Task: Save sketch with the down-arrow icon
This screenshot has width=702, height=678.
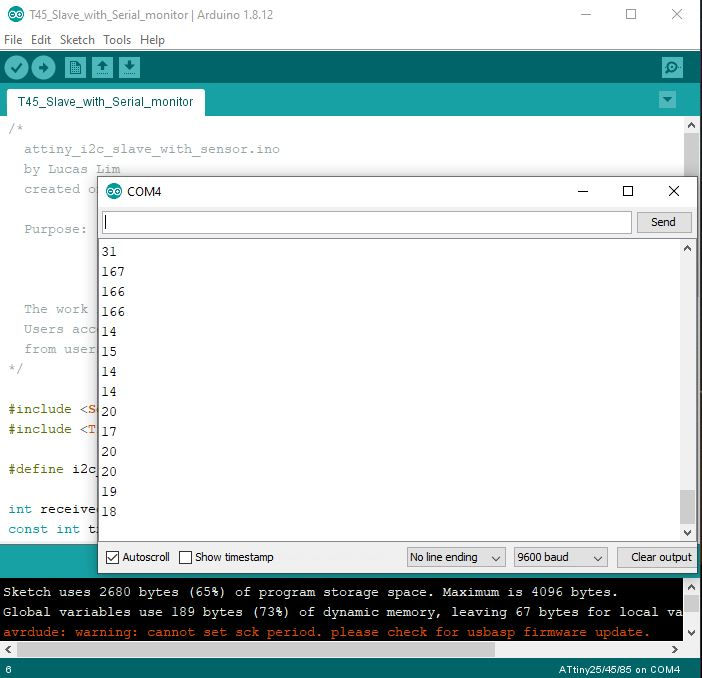Action: [129, 68]
